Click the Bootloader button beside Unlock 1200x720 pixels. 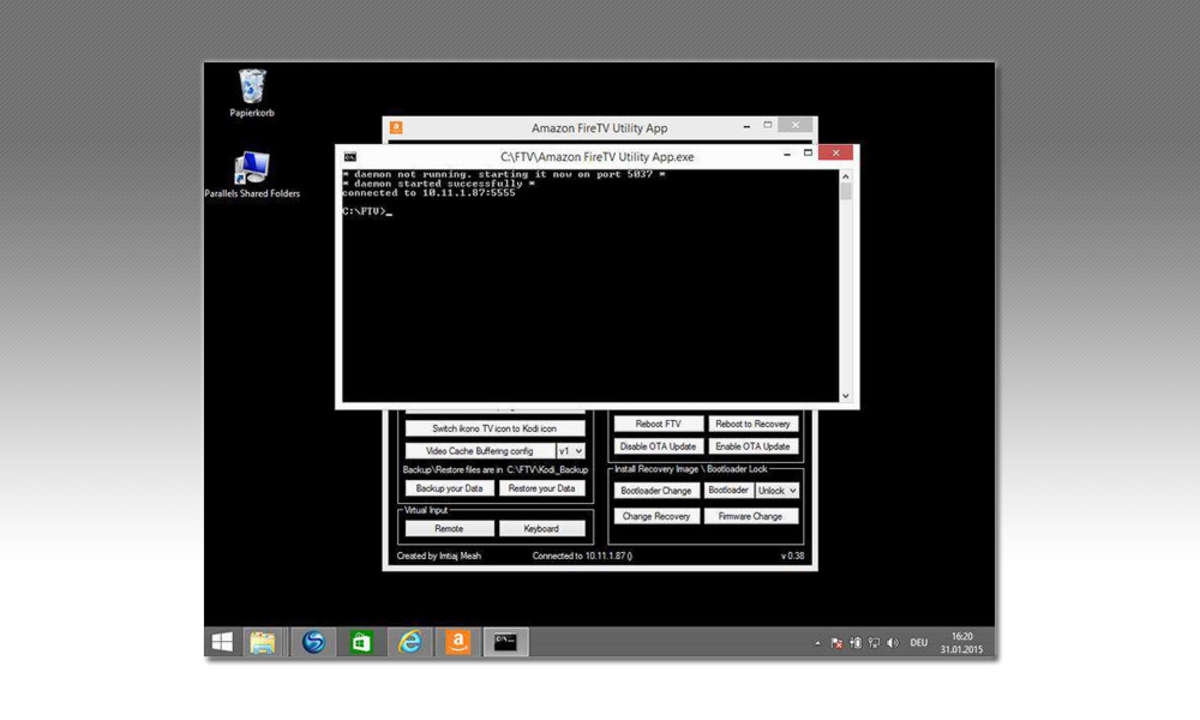[728, 490]
